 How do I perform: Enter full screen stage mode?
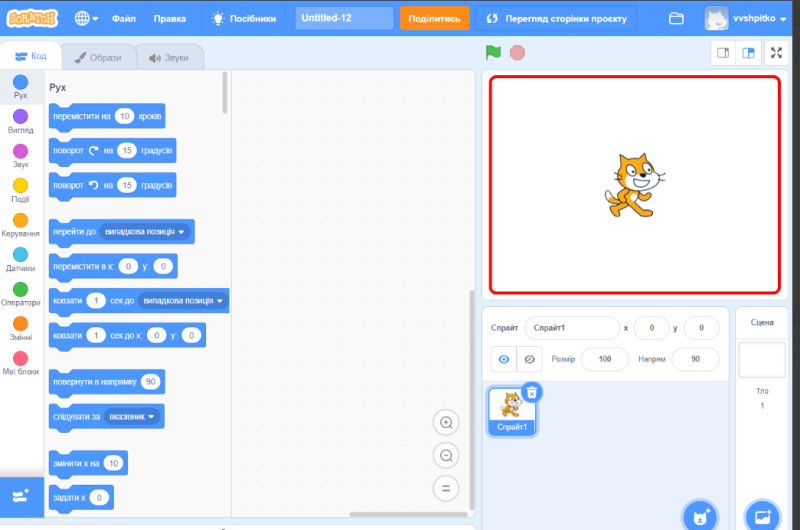click(776, 52)
